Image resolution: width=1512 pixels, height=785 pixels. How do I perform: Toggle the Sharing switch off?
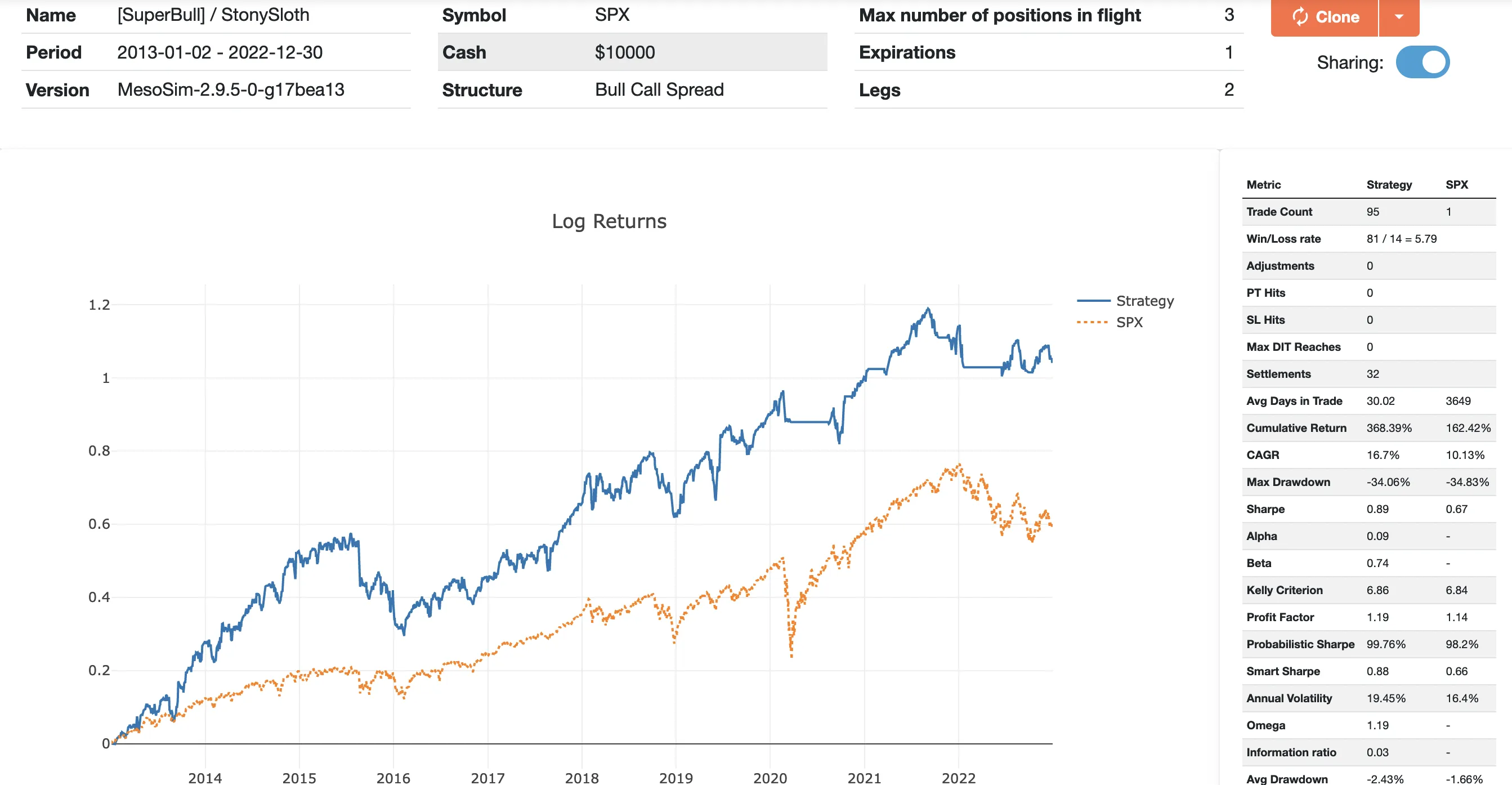pos(1422,63)
